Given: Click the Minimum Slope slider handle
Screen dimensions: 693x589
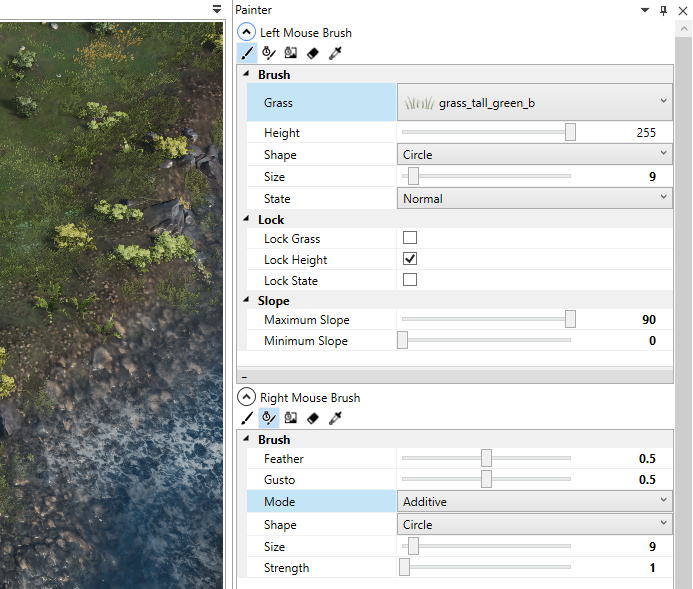Looking at the screenshot, I should (x=402, y=340).
